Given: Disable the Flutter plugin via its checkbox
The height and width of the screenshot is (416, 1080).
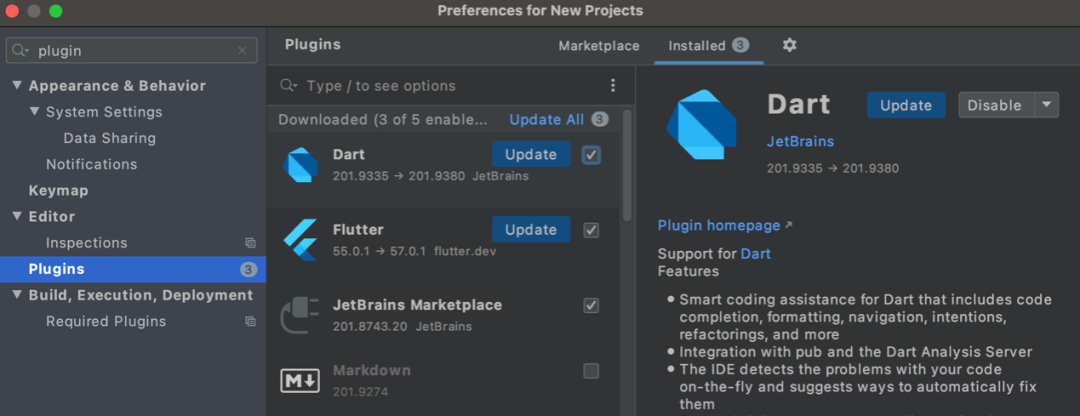Looking at the screenshot, I should (x=591, y=230).
